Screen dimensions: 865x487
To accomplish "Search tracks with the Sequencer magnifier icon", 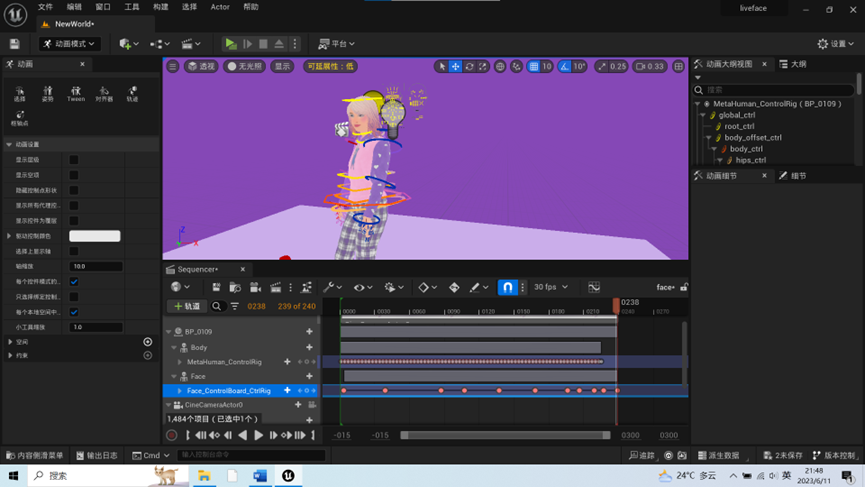I will 217,306.
